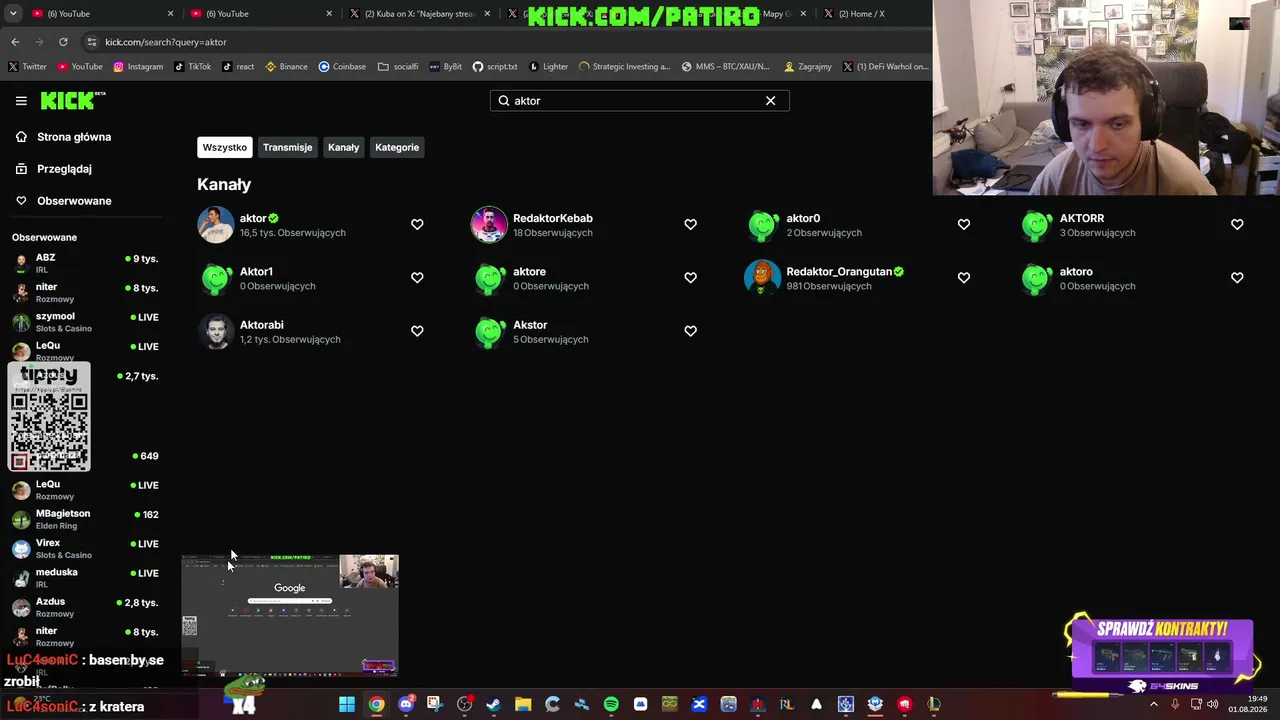Close the 'Kuba on X' browser tab
1280x720 pixels.
pos(488,14)
